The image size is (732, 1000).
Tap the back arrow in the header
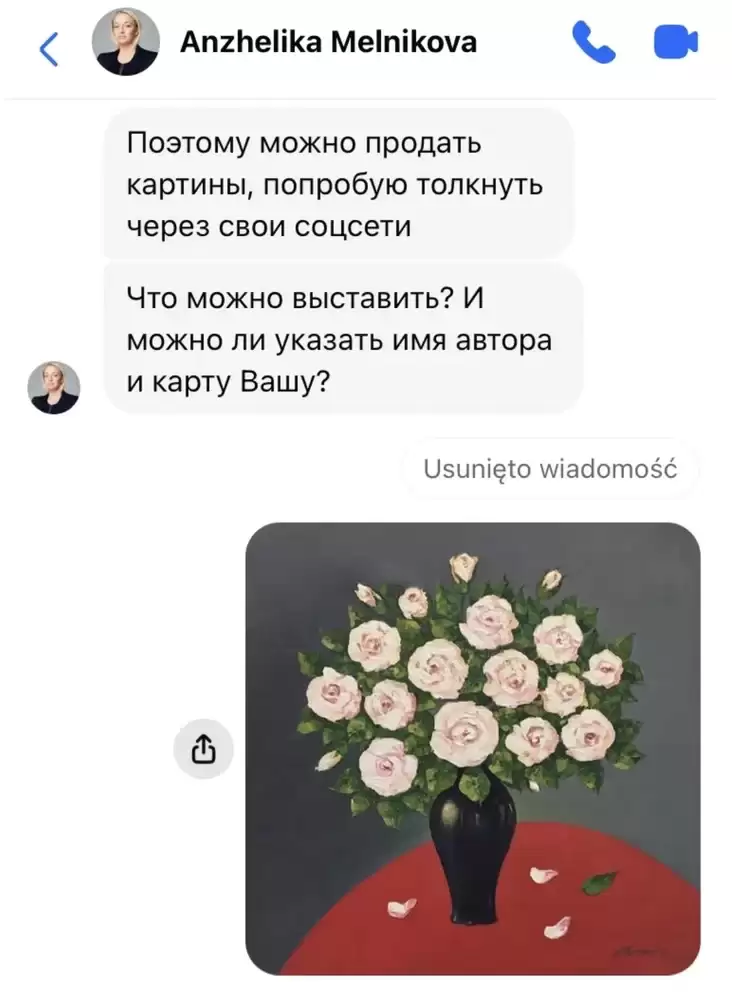[49, 49]
